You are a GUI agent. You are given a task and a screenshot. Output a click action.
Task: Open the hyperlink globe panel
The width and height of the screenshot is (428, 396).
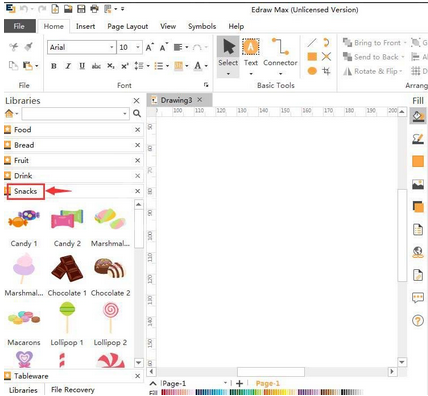pos(418,252)
